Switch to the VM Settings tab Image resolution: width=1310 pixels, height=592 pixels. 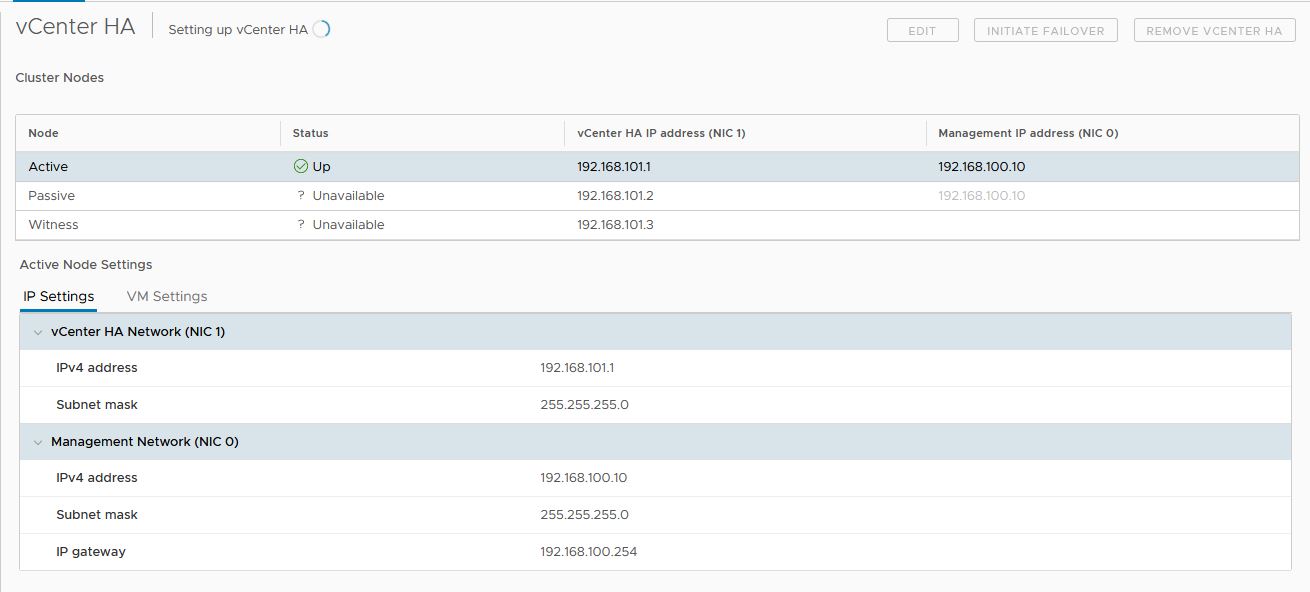(166, 296)
